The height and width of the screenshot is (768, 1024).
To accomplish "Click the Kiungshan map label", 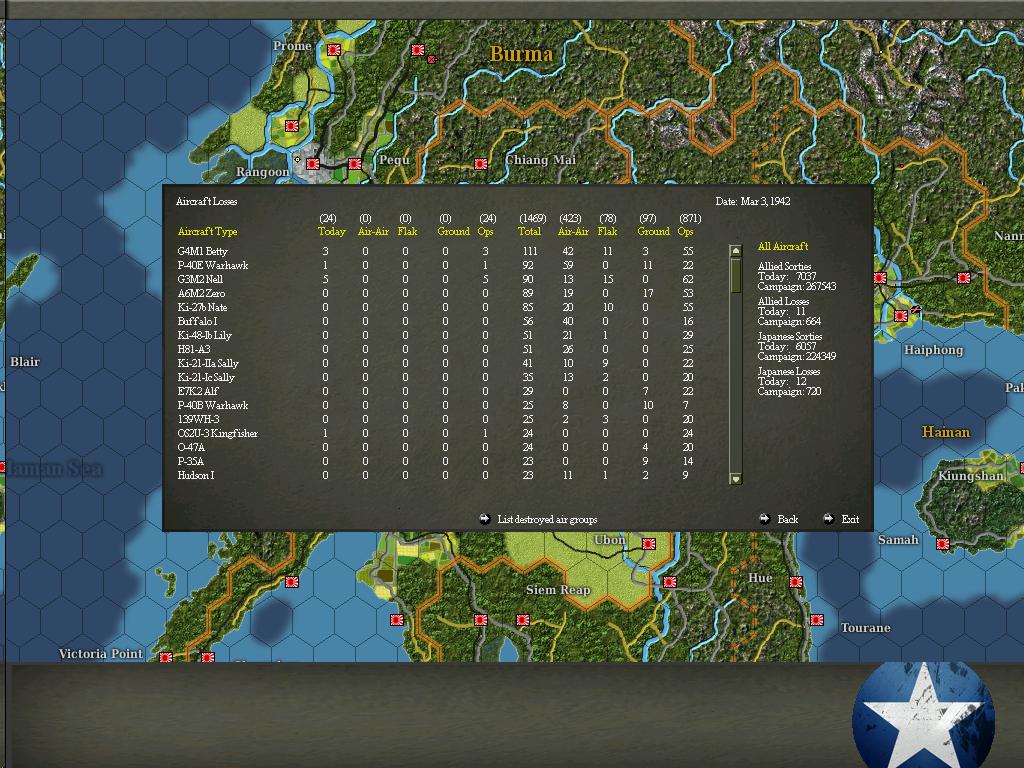I will click(970, 475).
